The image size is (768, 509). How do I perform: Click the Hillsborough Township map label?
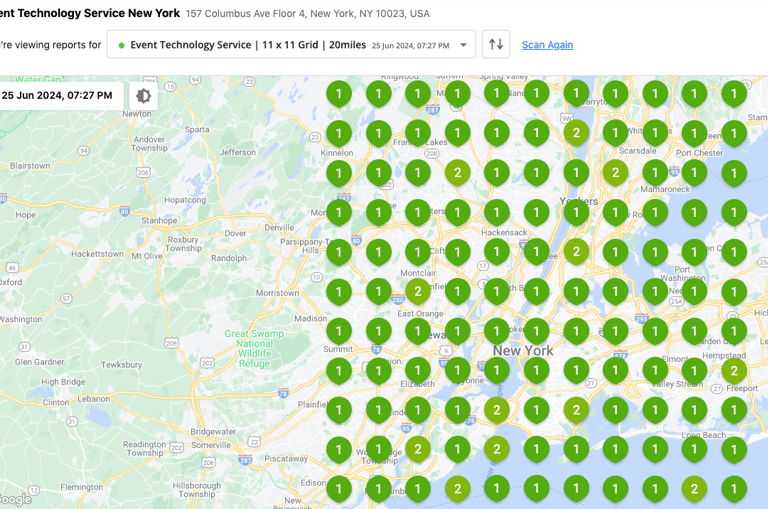click(196, 490)
